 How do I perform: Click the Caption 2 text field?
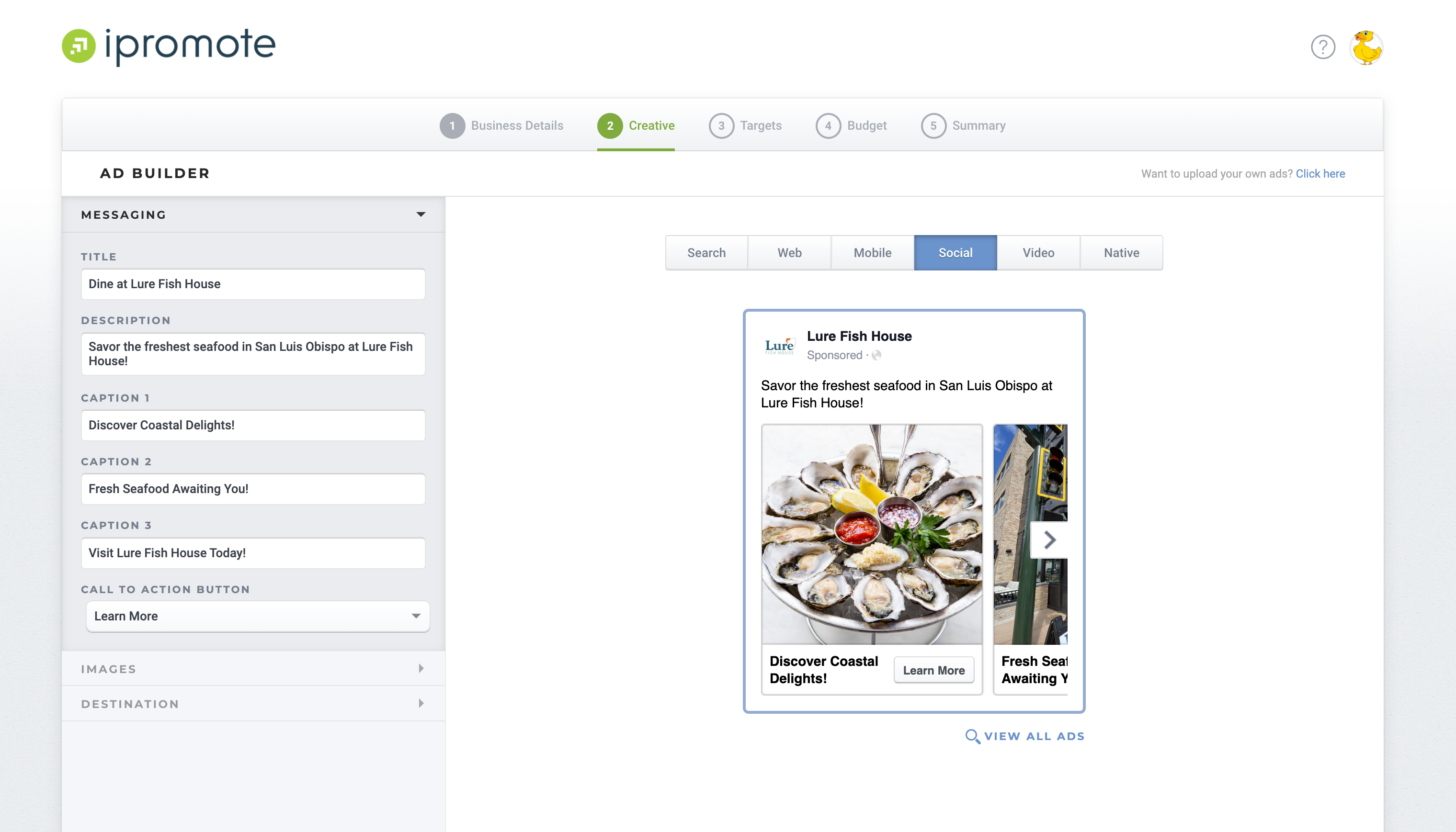[253, 489]
